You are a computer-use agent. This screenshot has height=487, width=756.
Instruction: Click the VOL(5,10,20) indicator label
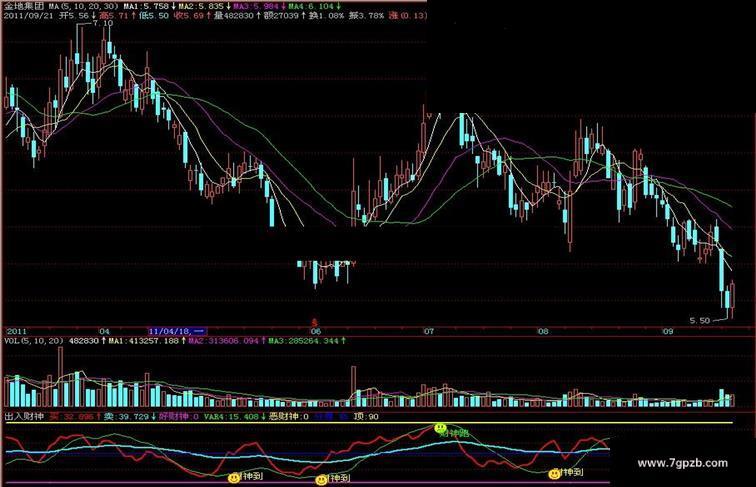click(x=34, y=341)
